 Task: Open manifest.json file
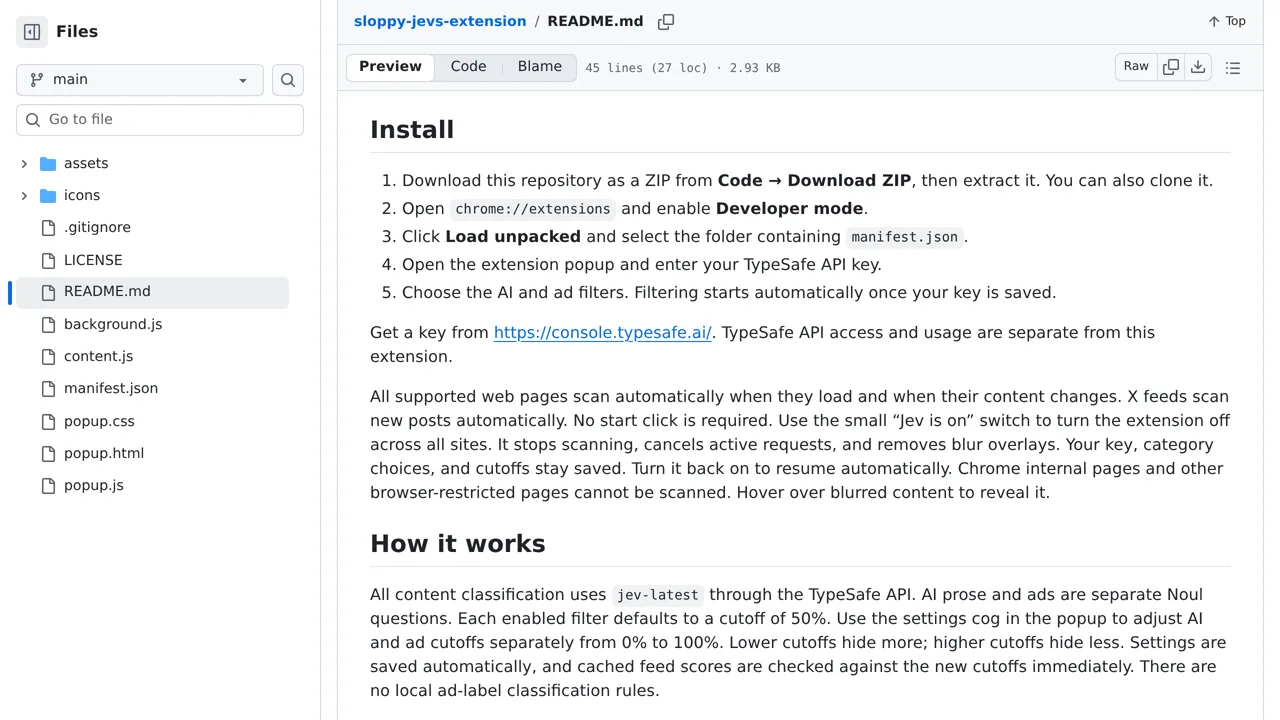tap(111, 388)
